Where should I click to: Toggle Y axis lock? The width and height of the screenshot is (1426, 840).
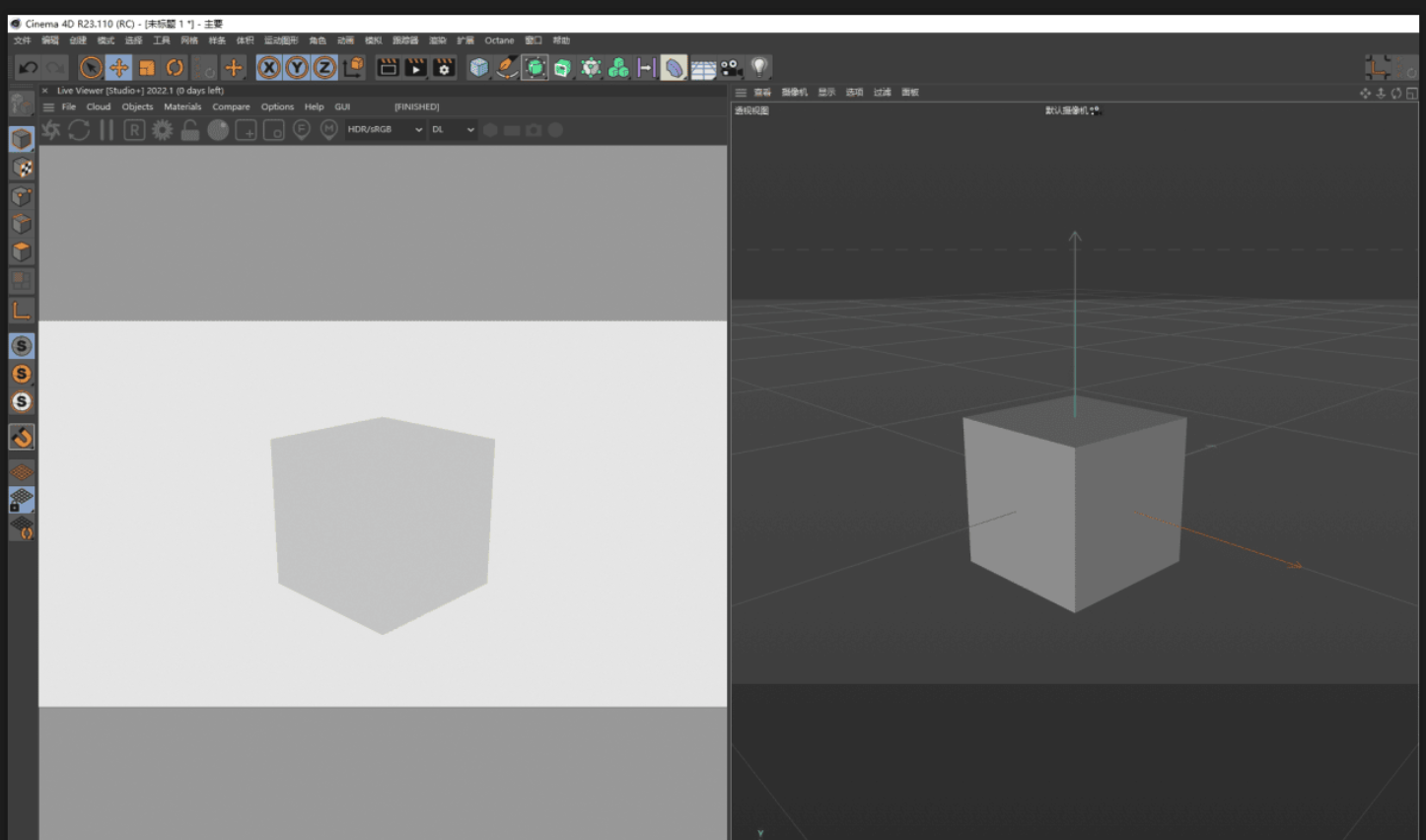click(x=297, y=67)
